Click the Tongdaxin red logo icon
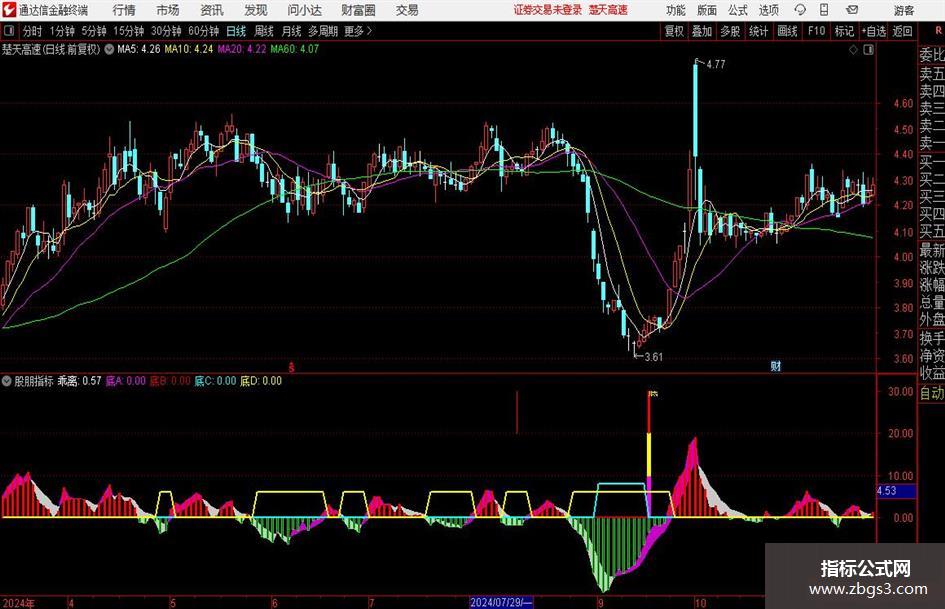 (9, 10)
